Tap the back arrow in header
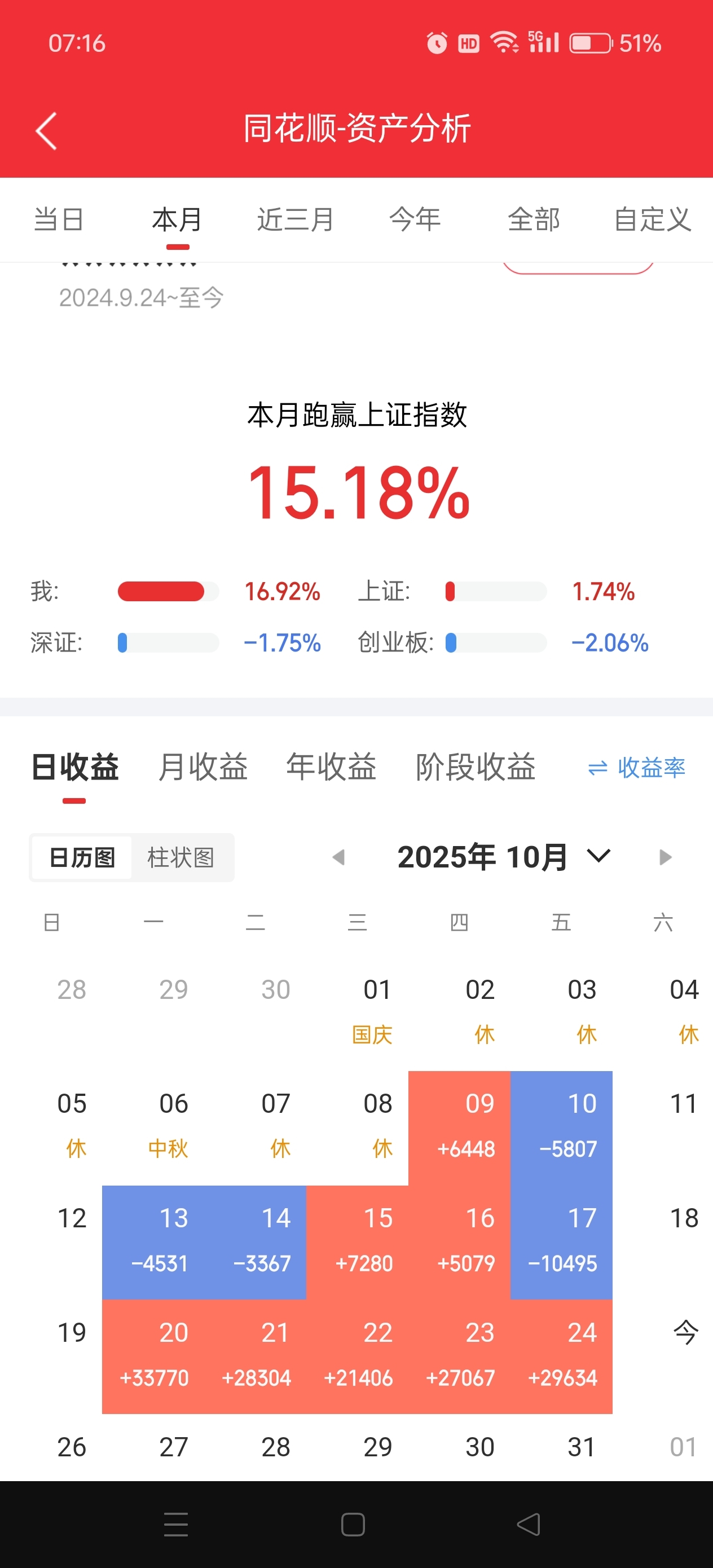Viewport: 713px width, 1568px height. click(46, 130)
